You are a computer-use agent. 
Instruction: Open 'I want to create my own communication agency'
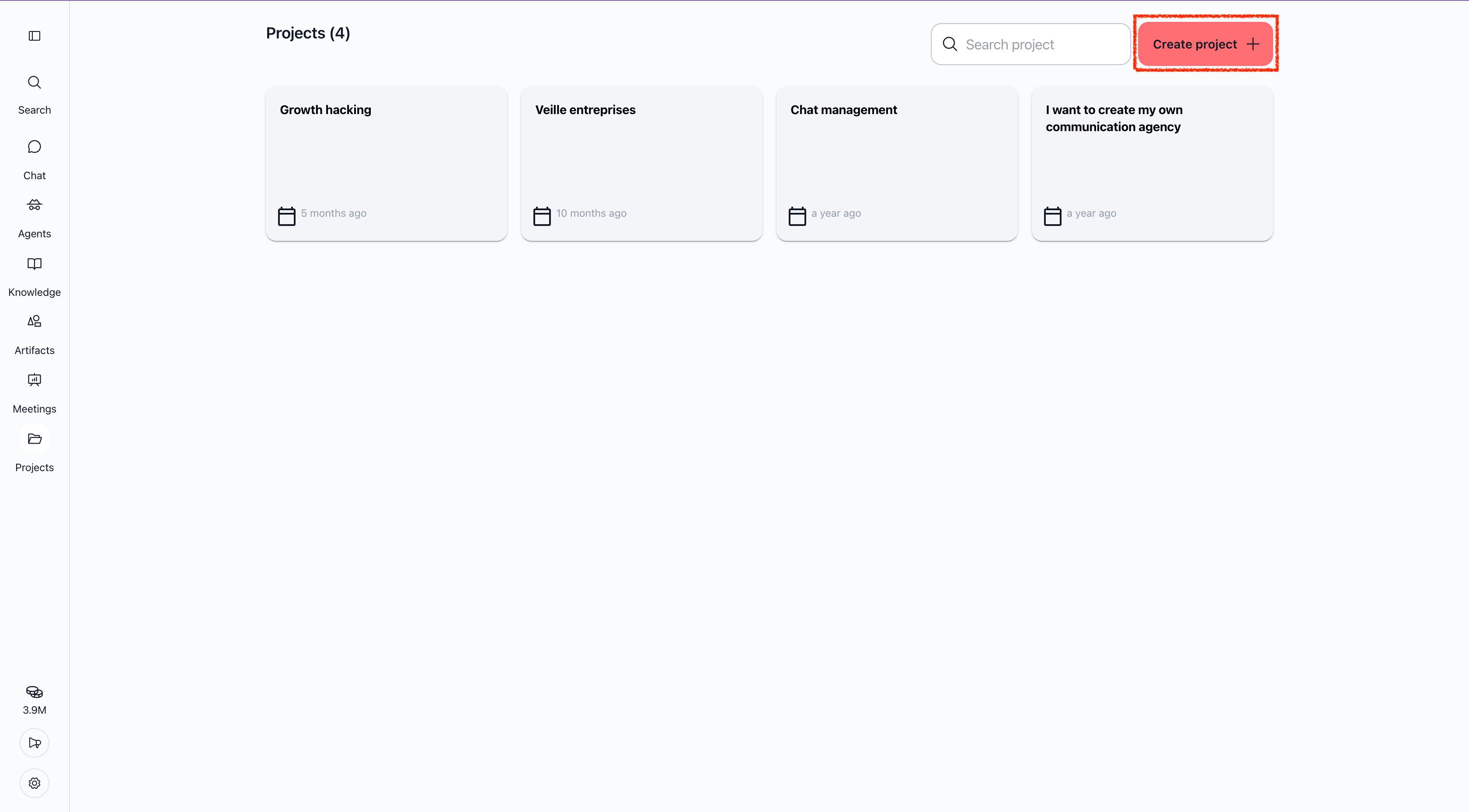click(x=1152, y=163)
